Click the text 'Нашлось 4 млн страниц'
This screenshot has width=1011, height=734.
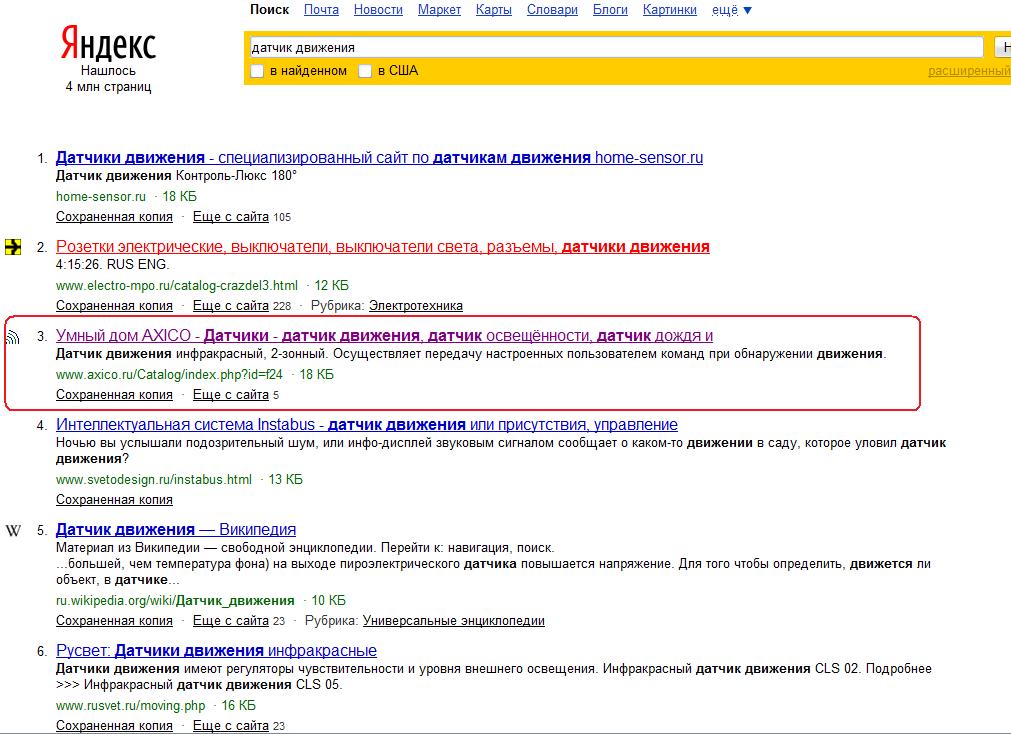(108, 79)
